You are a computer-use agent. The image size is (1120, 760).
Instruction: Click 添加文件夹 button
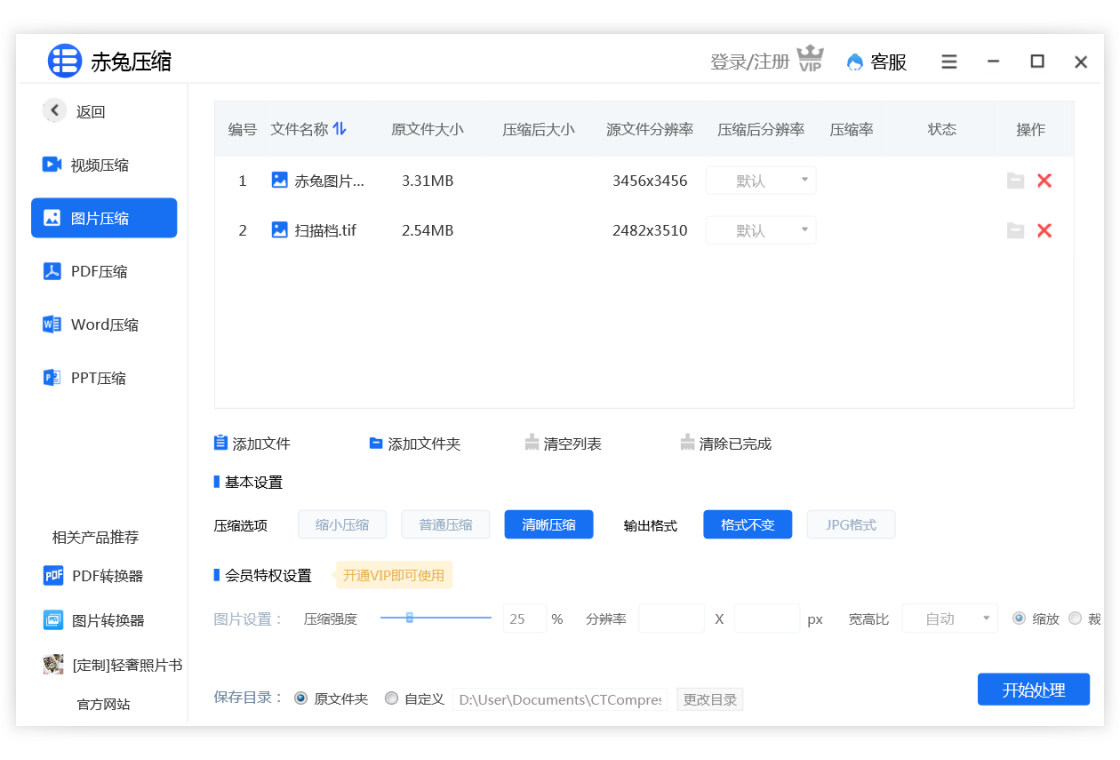click(x=414, y=444)
